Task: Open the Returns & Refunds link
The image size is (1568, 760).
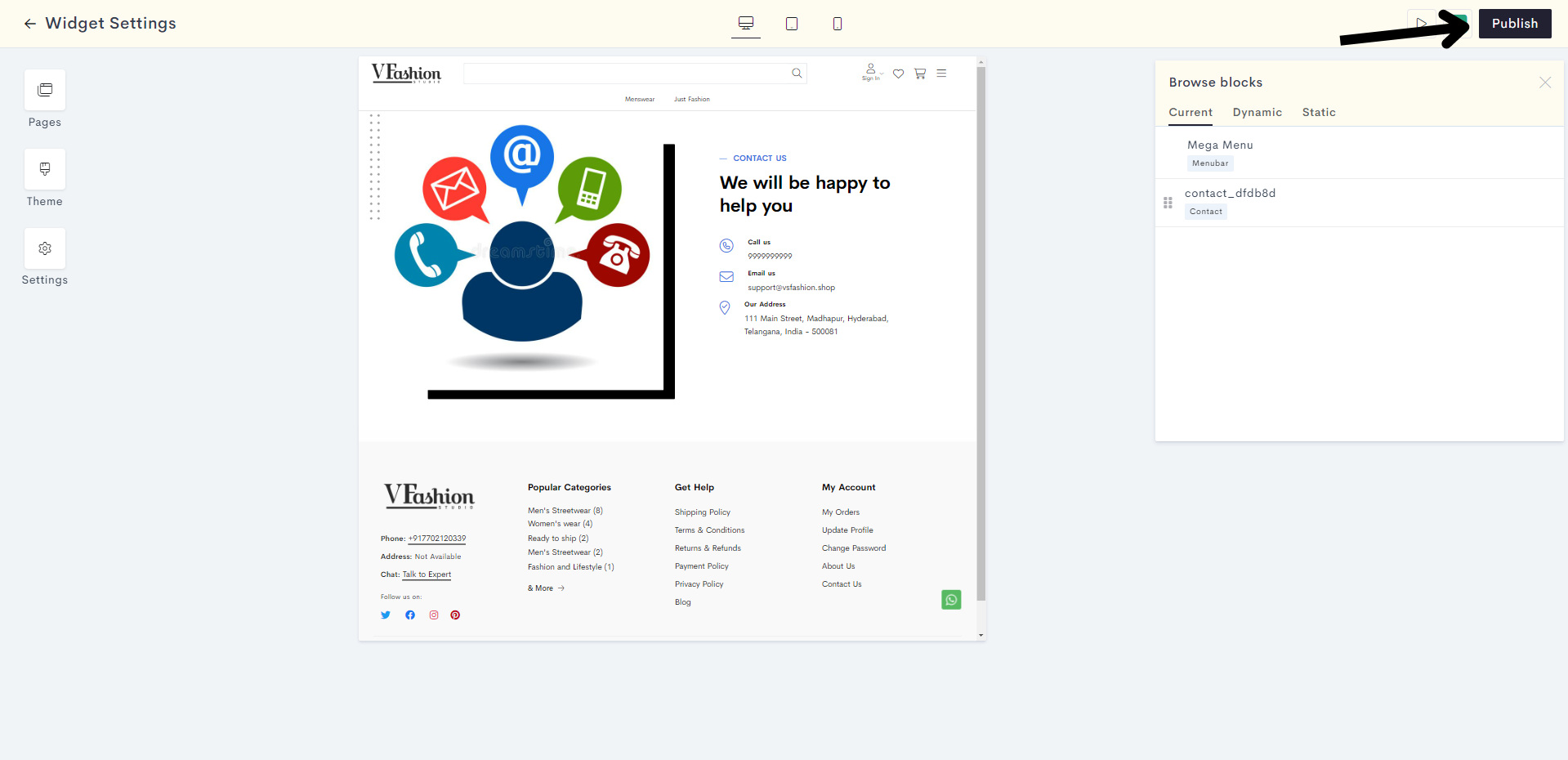Action: pos(708,548)
